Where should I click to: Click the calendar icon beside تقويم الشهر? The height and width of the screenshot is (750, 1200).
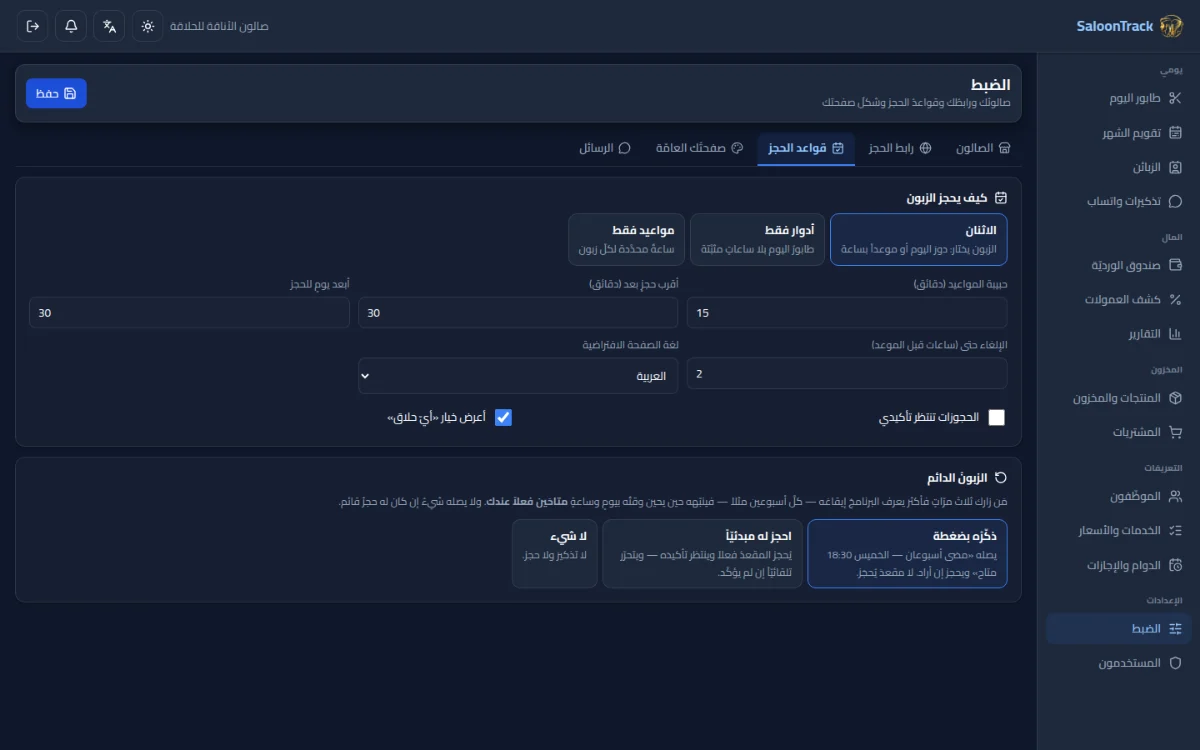click(x=1175, y=133)
